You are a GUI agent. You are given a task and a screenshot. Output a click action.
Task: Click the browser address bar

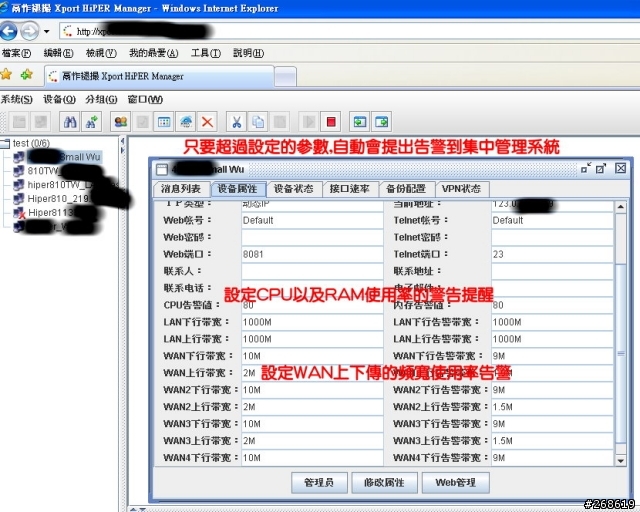tap(349, 31)
